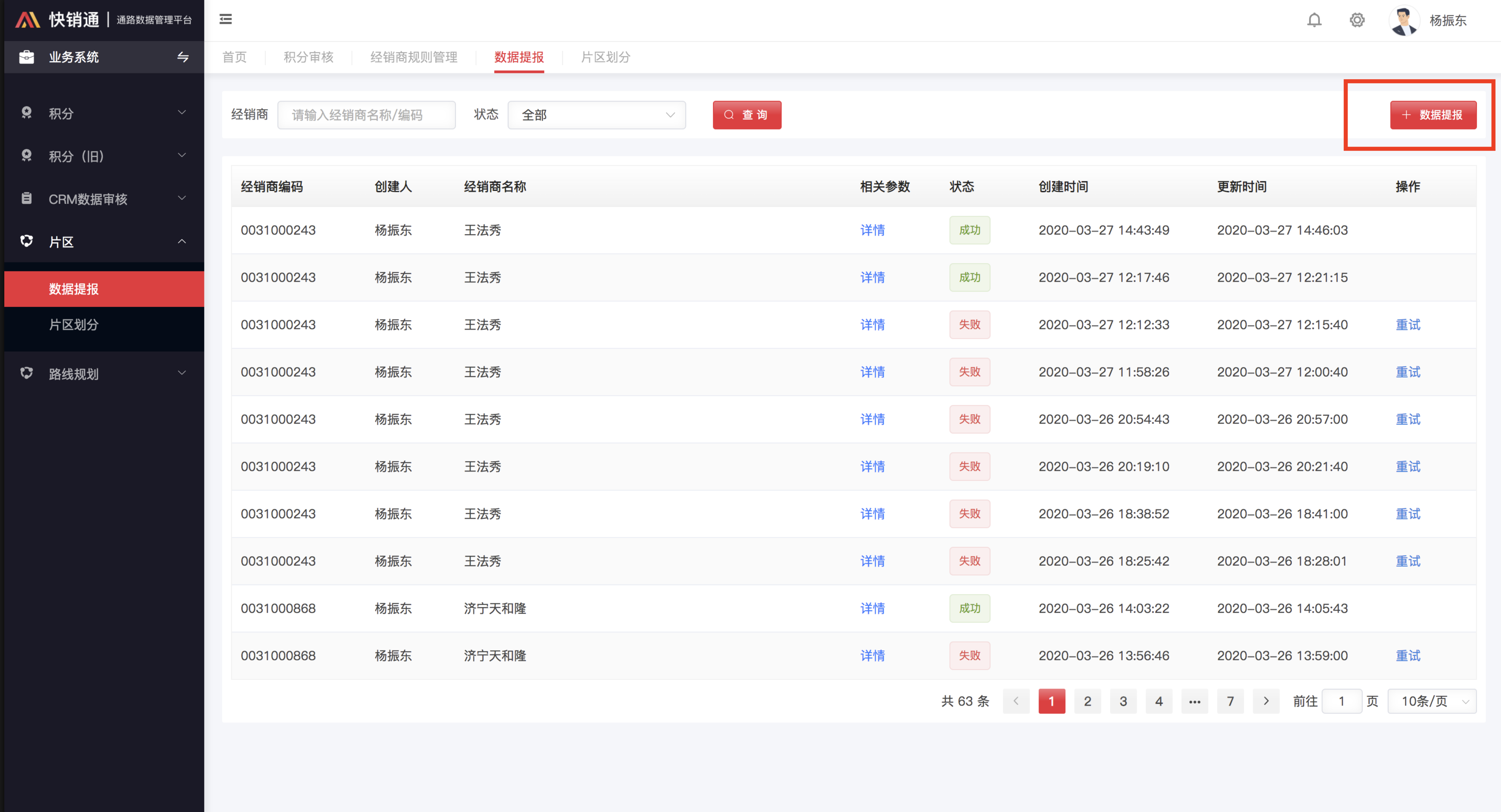This screenshot has width=1501, height=812.
Task: Open the settings gear icon
Action: pos(1356,20)
